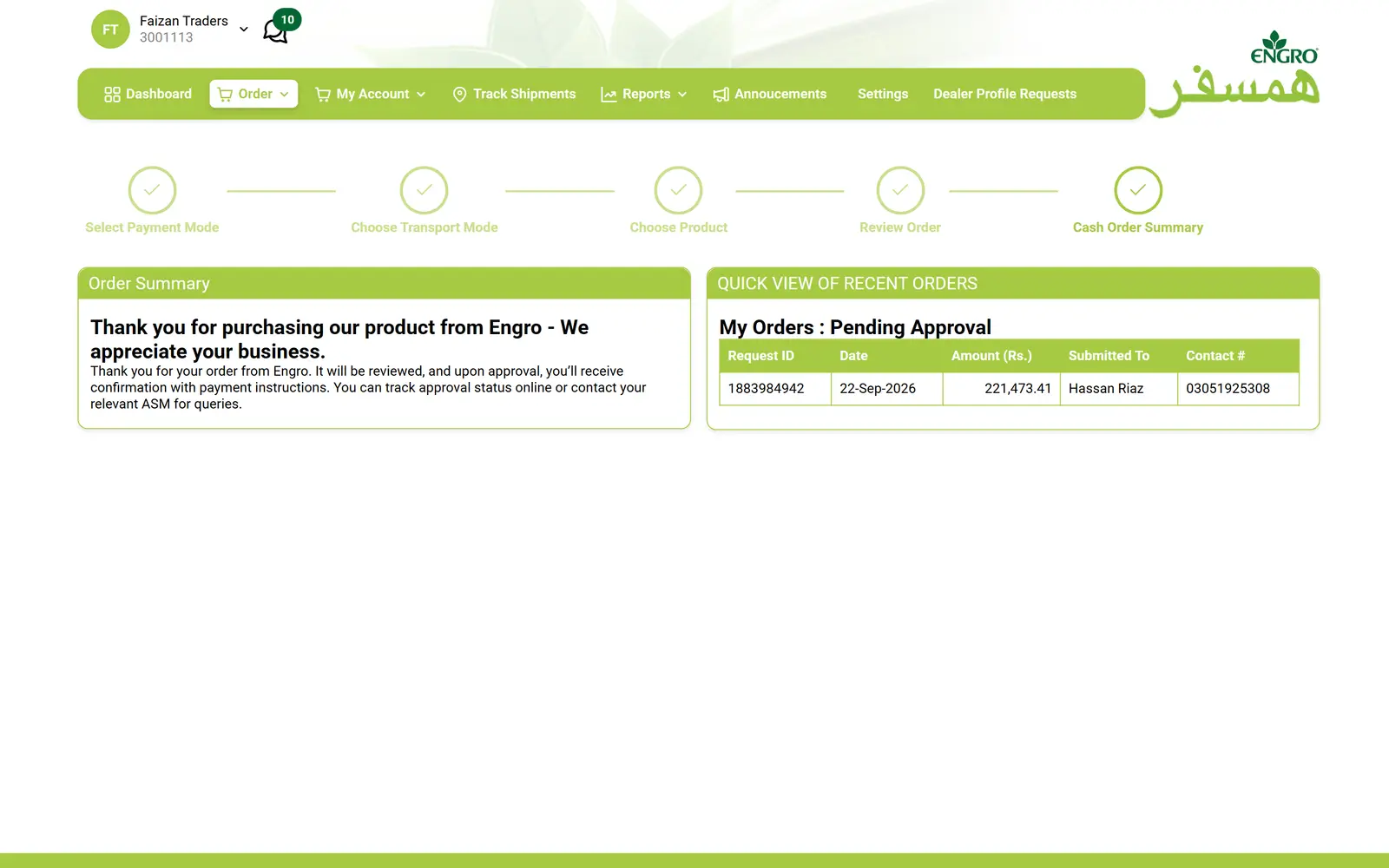Click the Choose Product step circle

[678, 190]
